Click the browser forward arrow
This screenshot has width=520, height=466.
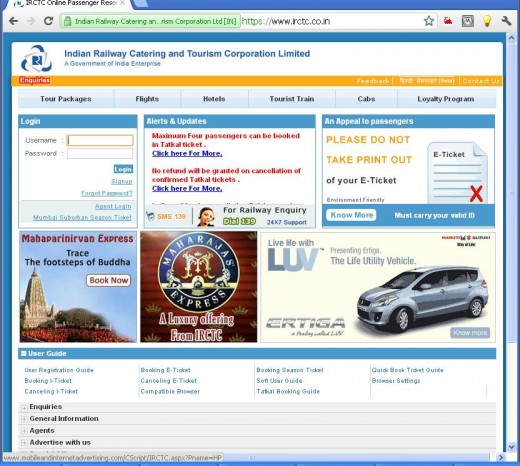coord(31,21)
